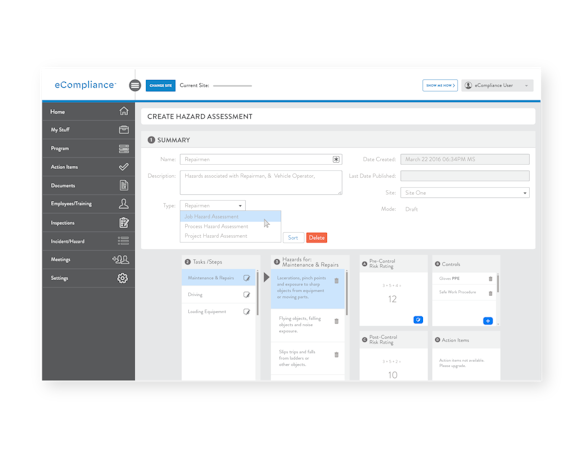Remove Gloves PPE control with its trash icon
This screenshot has width=582, height=450.
click(x=490, y=278)
